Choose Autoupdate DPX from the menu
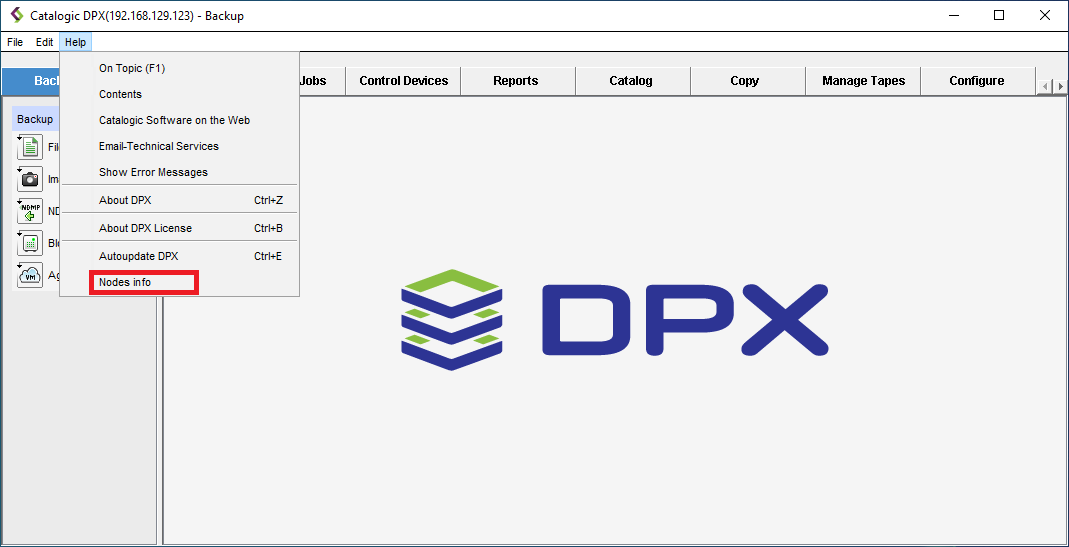Image resolution: width=1069 pixels, height=547 pixels. click(138, 256)
